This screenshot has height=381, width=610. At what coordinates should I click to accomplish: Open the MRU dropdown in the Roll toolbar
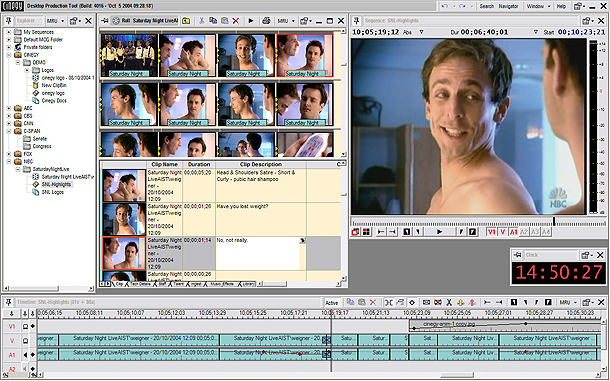pos(286,21)
